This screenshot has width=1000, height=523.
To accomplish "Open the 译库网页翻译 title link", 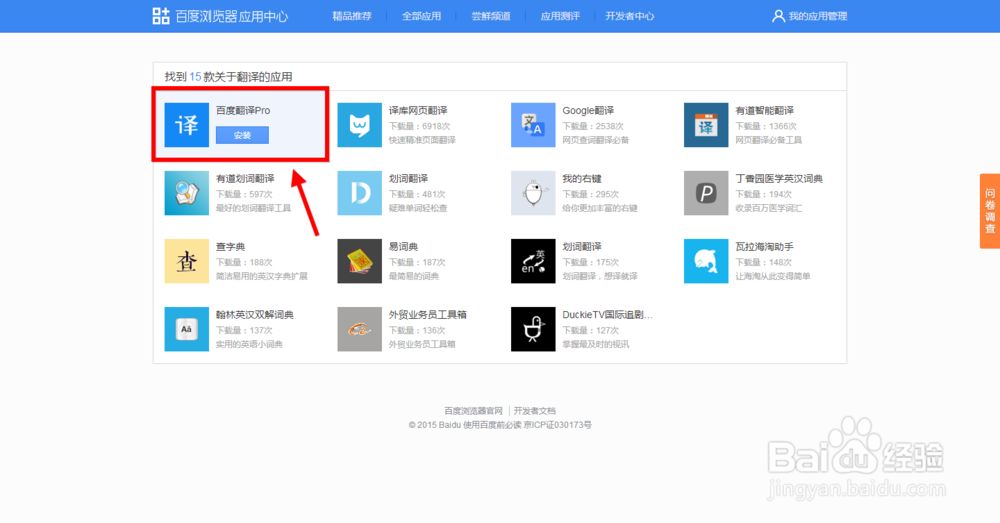I will click(x=418, y=110).
